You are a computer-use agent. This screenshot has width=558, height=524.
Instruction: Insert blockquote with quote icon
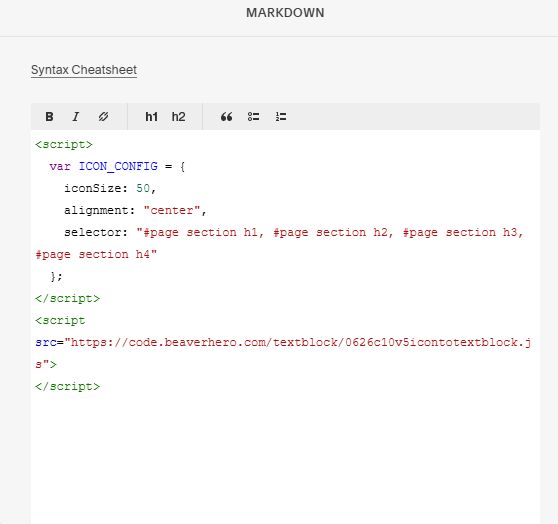pyautogui.click(x=226, y=117)
